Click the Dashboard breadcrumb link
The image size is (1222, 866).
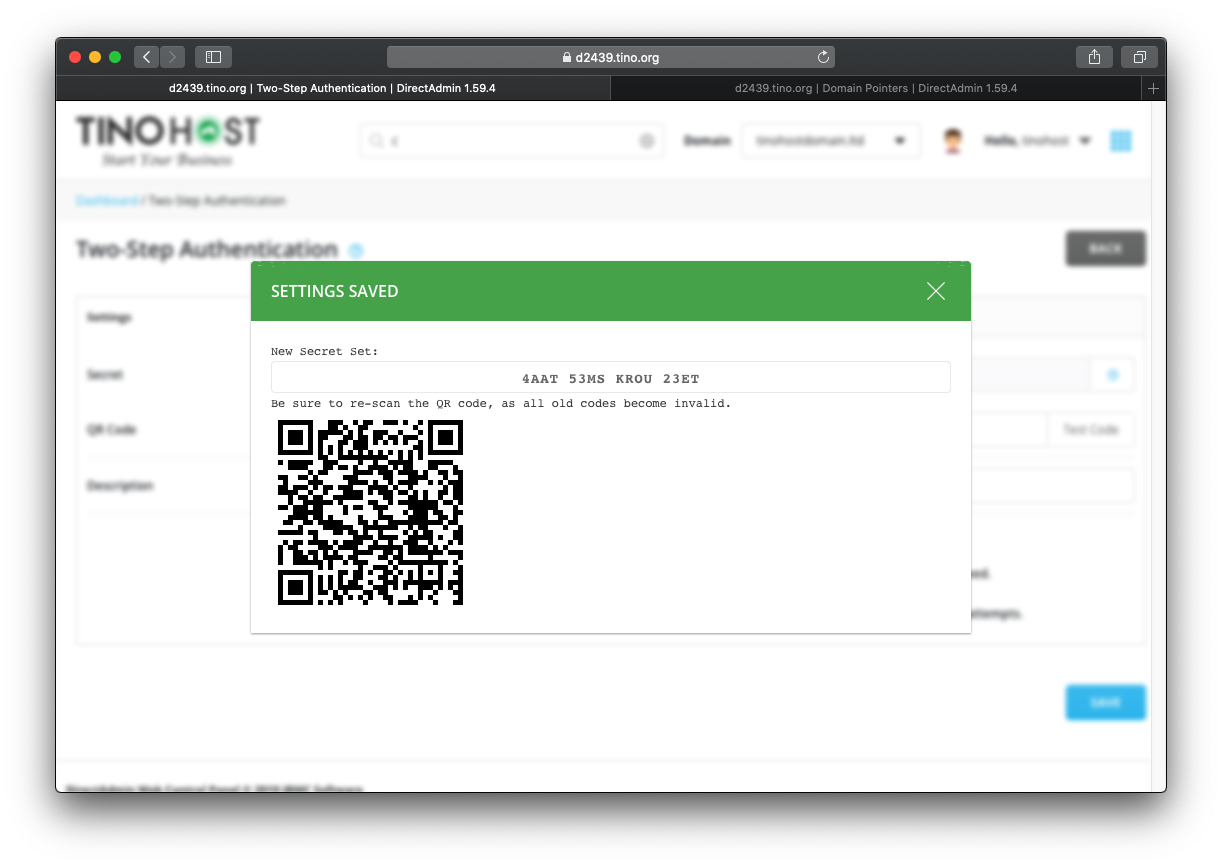click(x=107, y=200)
